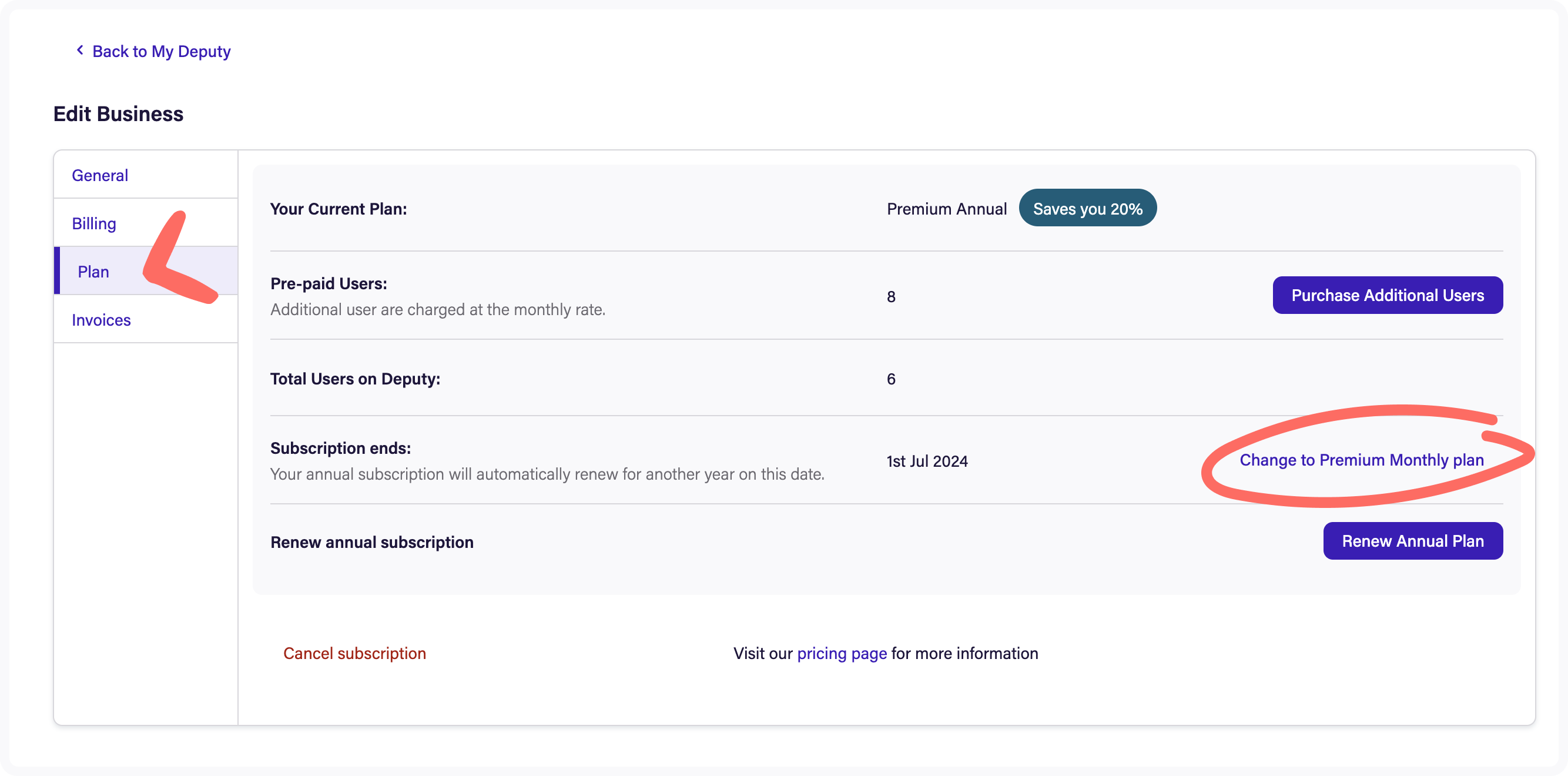This screenshot has width=1568, height=776.
Task: Open the pricing page link
Action: pos(842,653)
